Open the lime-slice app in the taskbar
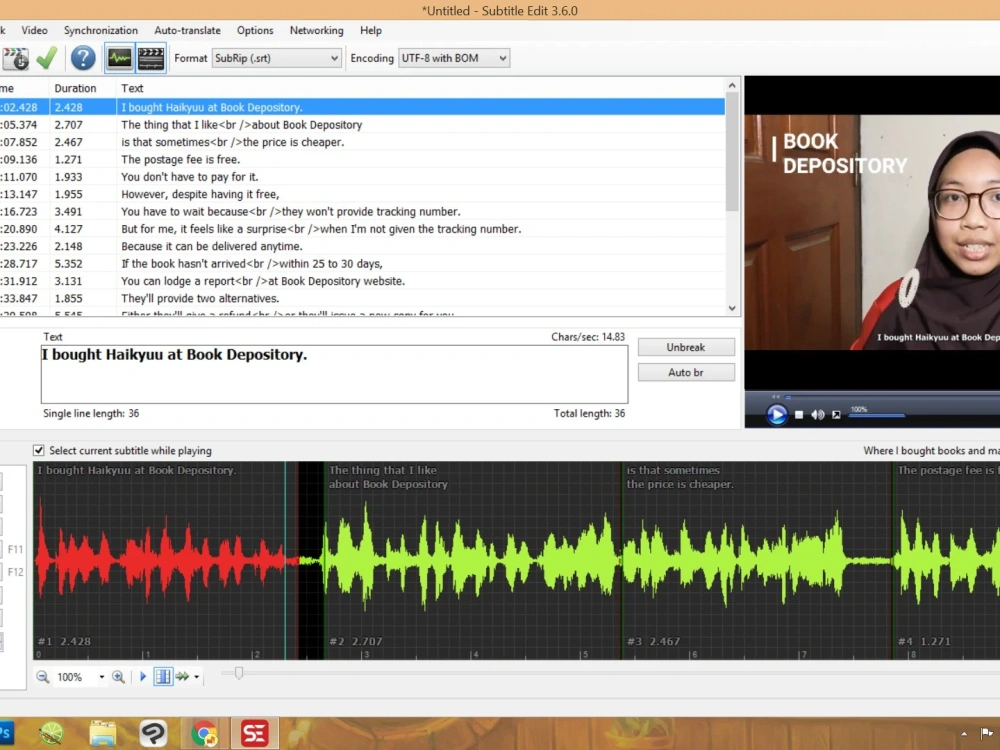The width and height of the screenshot is (1000, 750). 51,733
